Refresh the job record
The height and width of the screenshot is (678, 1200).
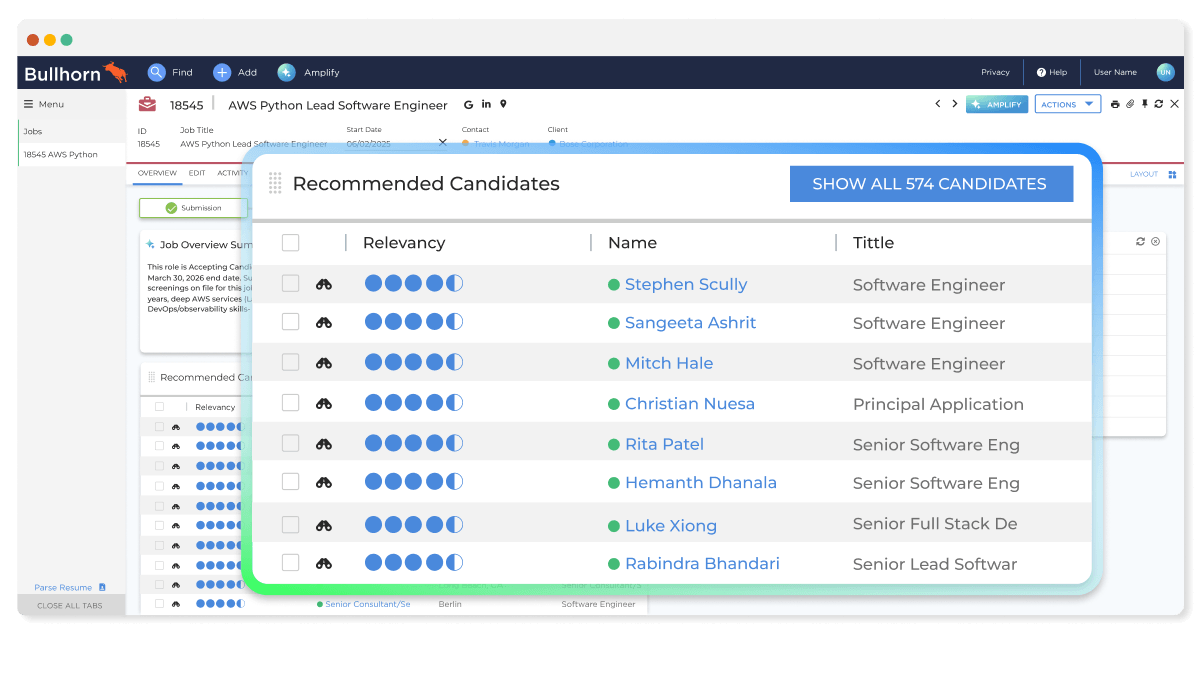point(1158,104)
